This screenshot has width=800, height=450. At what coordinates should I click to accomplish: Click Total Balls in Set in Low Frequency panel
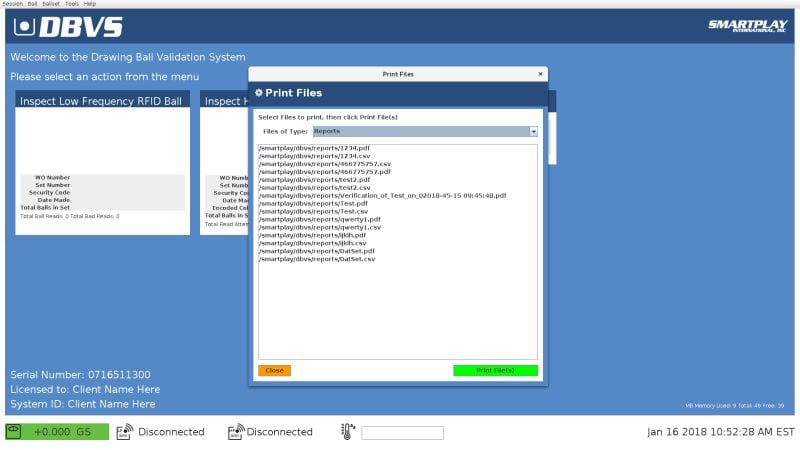pos(45,208)
